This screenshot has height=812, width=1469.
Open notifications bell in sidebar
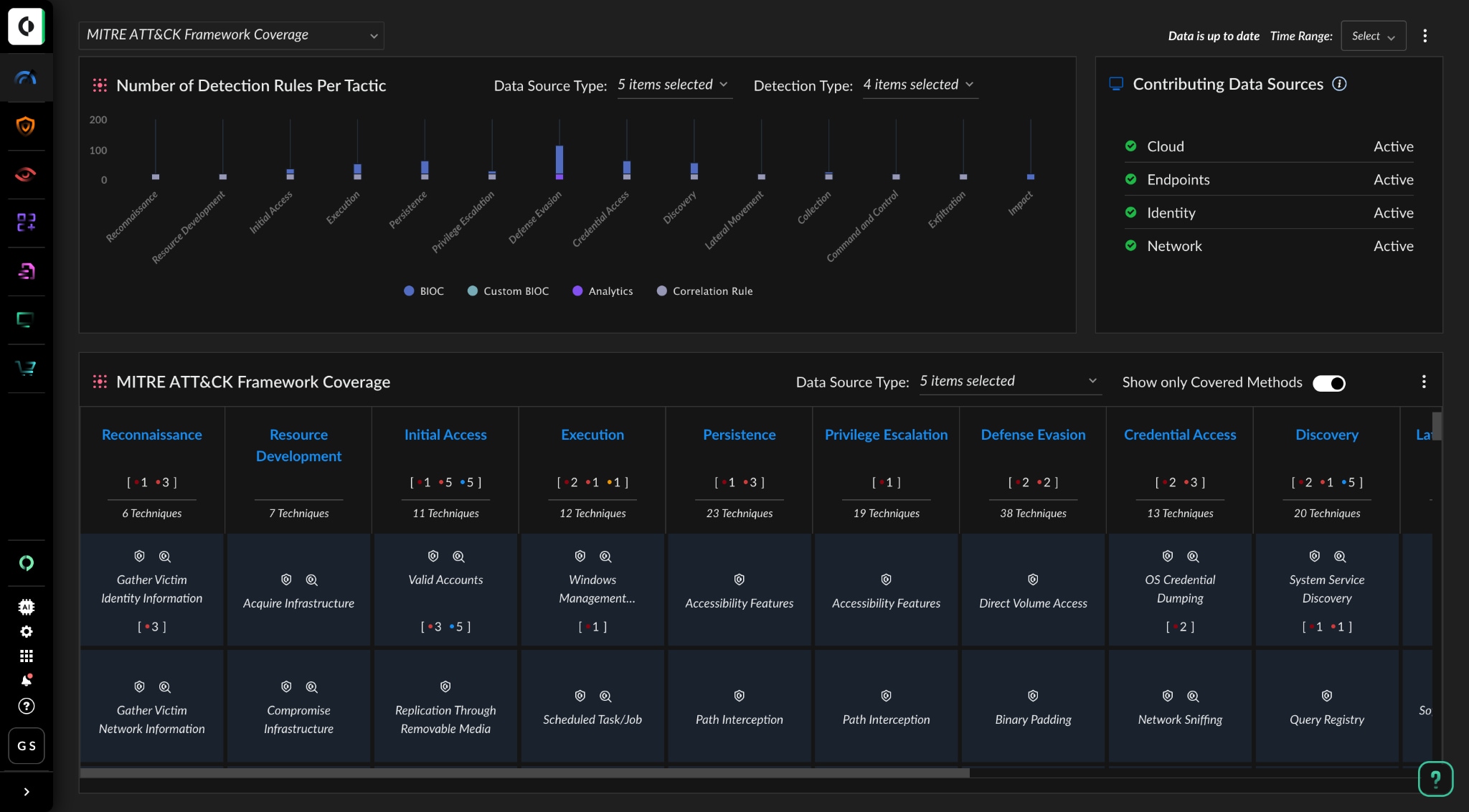pyautogui.click(x=27, y=680)
